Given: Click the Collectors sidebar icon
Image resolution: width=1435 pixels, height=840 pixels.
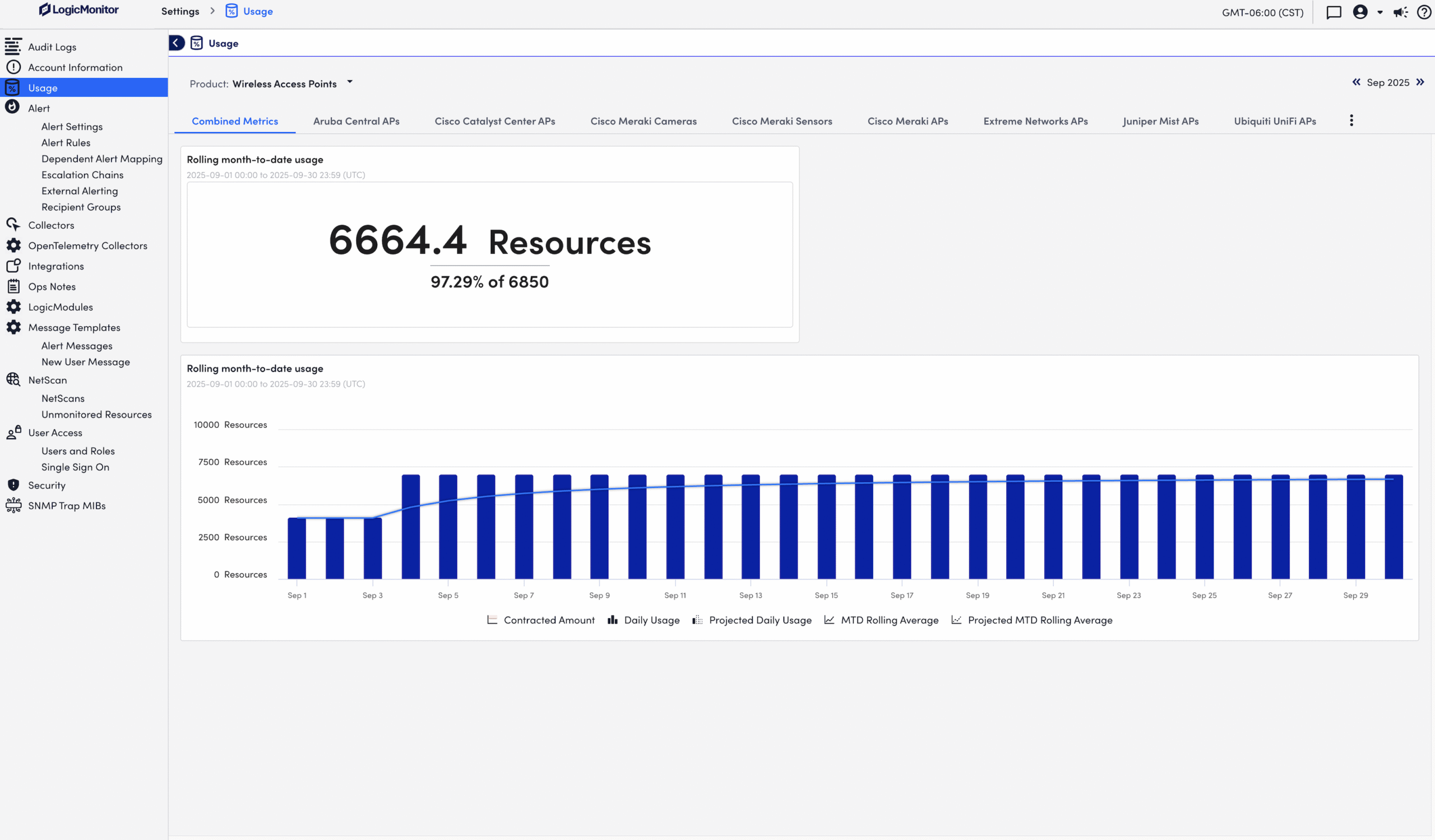Looking at the screenshot, I should tap(13, 225).
